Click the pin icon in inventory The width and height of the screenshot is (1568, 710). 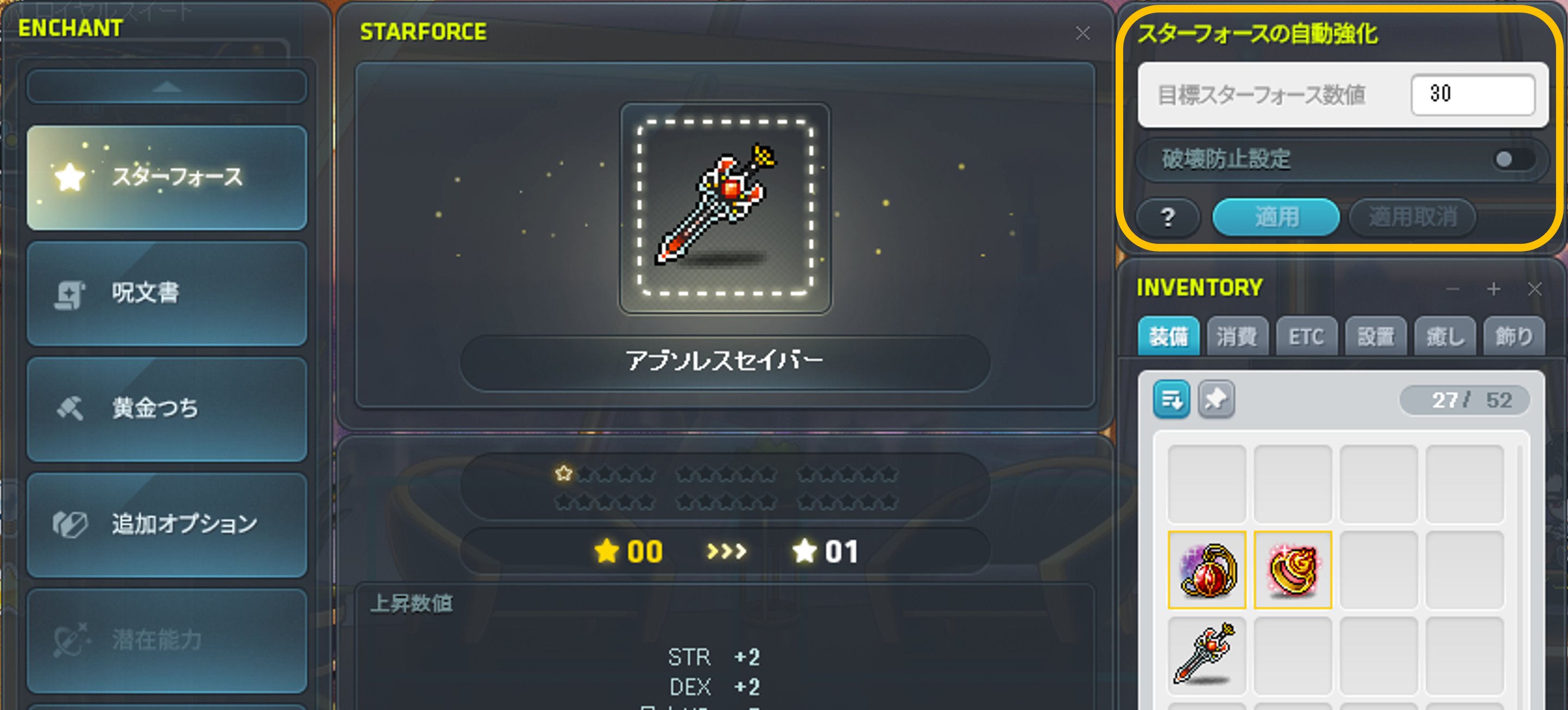[x=1216, y=399]
